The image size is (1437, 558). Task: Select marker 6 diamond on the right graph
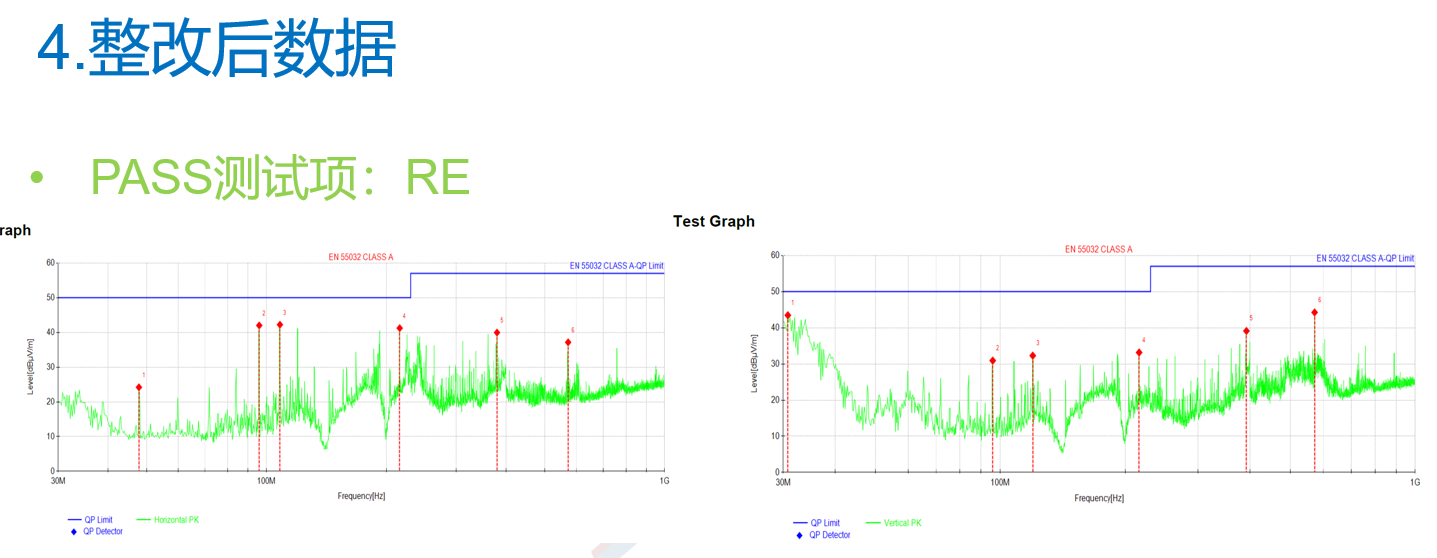point(1314,312)
